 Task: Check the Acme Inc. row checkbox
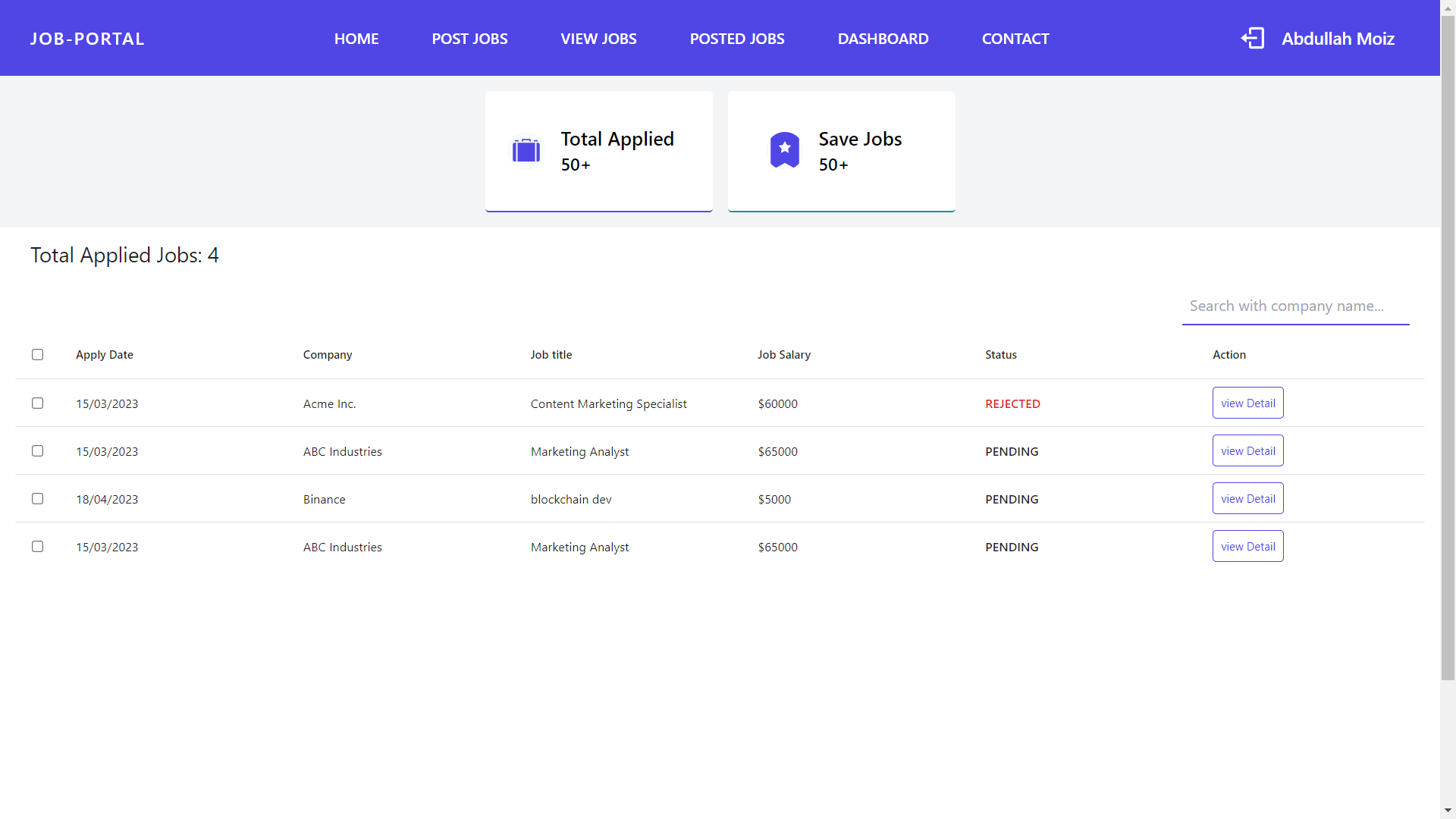[37, 403]
